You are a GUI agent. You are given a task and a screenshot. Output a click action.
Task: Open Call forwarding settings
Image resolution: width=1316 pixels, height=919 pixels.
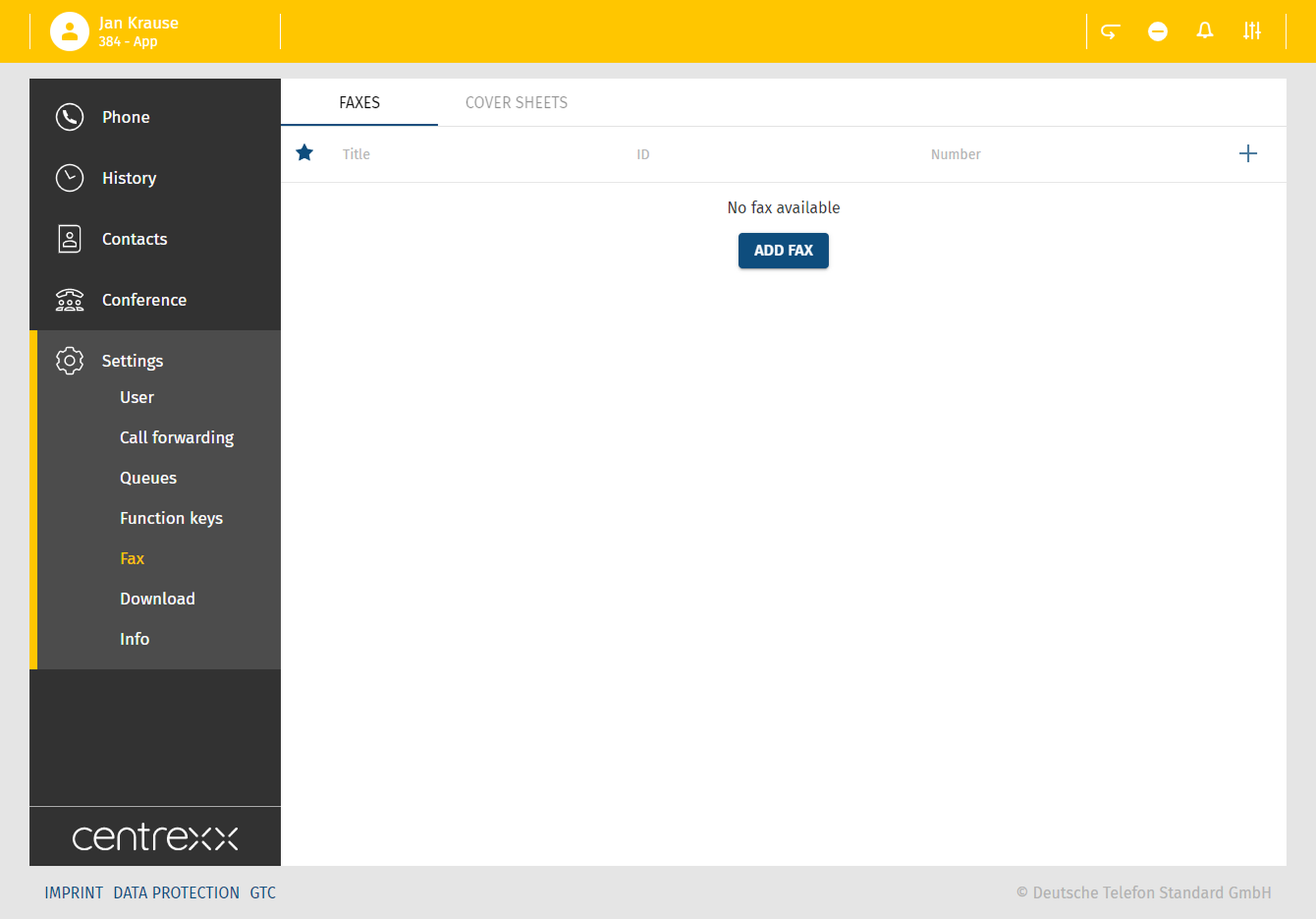[x=176, y=438]
